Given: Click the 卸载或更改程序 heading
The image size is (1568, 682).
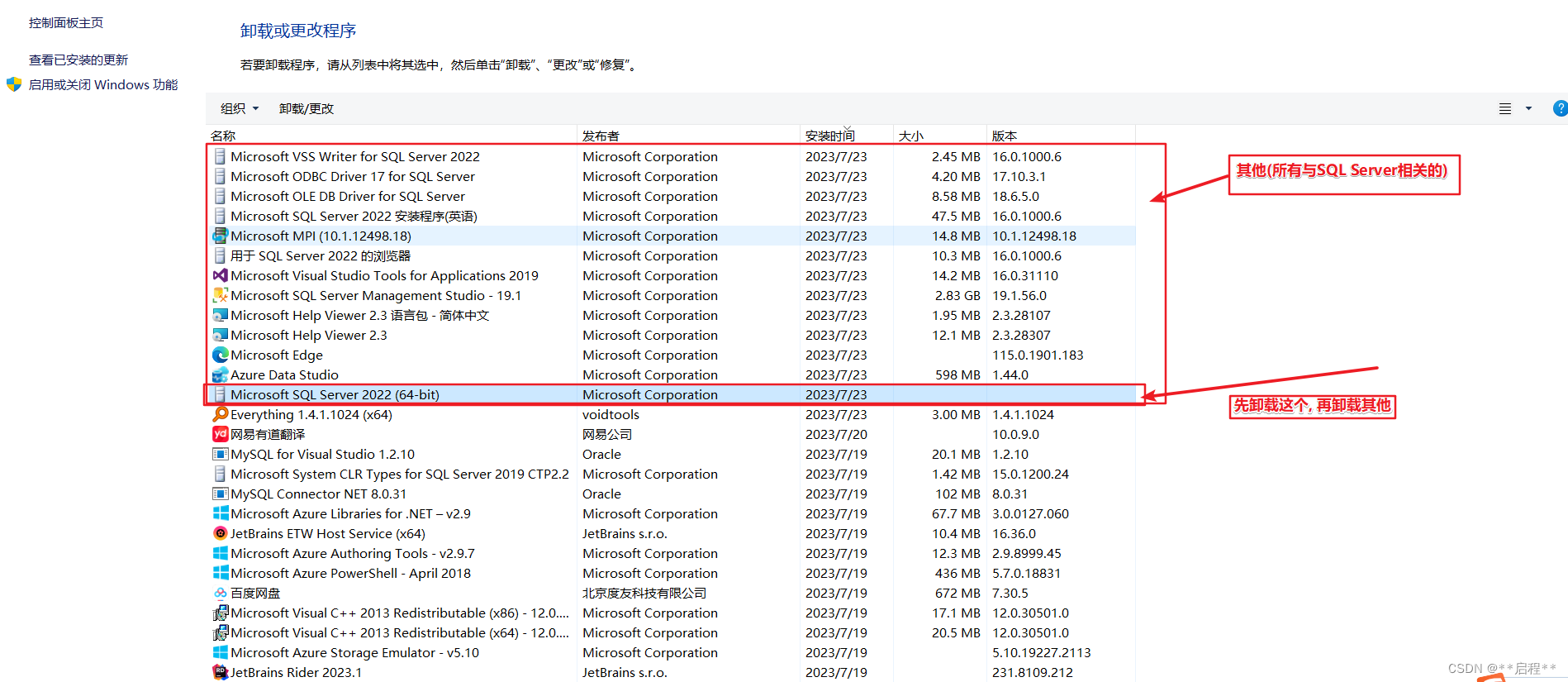Looking at the screenshot, I should pyautogui.click(x=298, y=31).
